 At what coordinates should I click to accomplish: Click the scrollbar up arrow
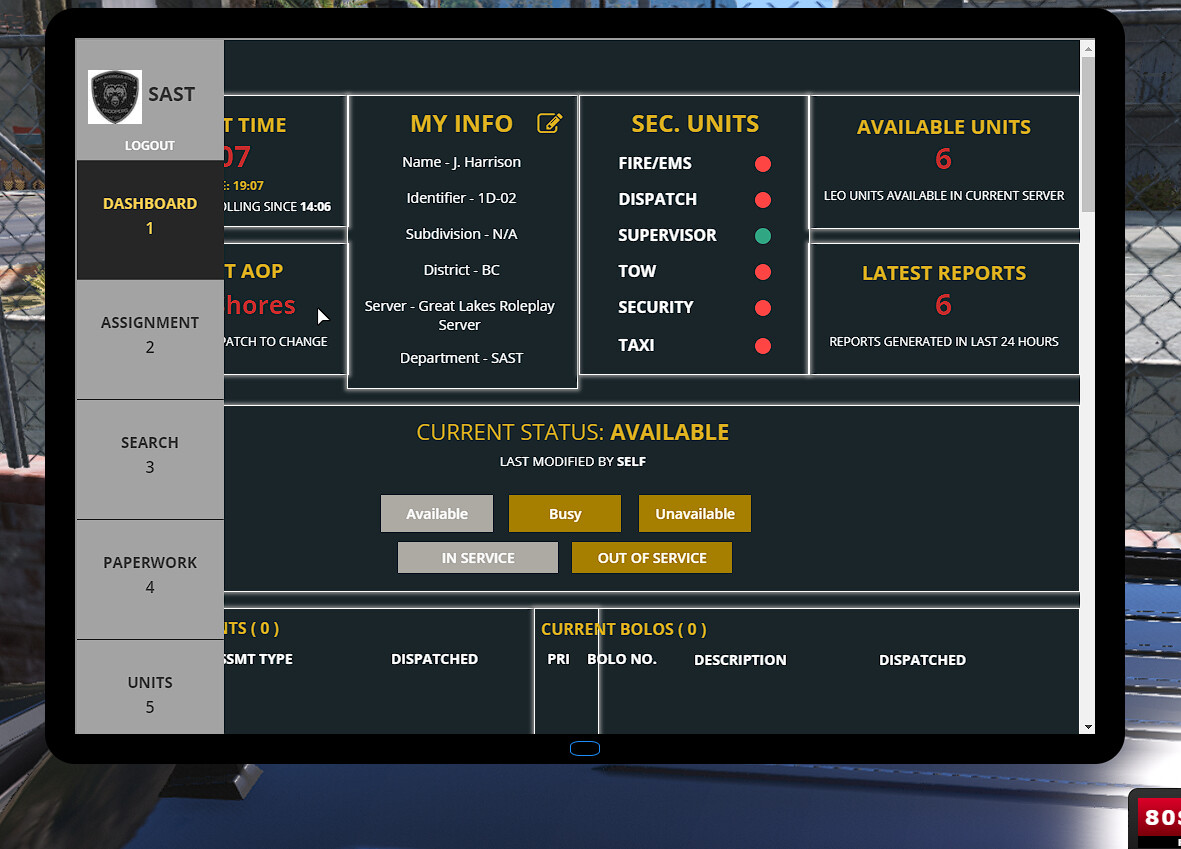tap(1088, 47)
